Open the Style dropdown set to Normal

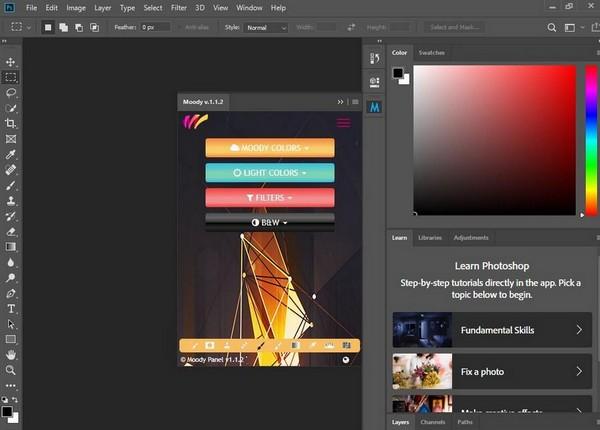[x=267, y=27]
